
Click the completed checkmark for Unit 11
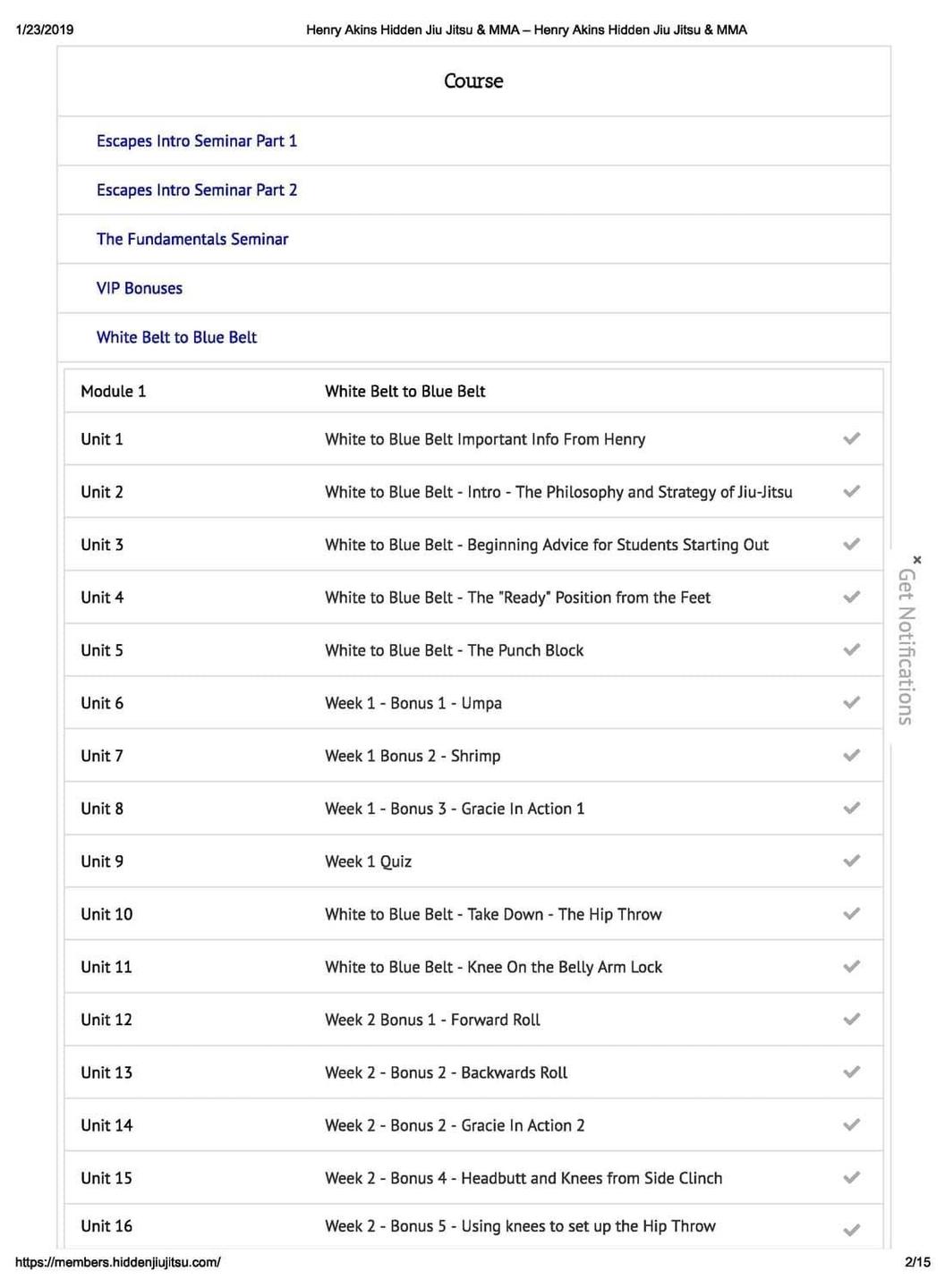coord(852,966)
